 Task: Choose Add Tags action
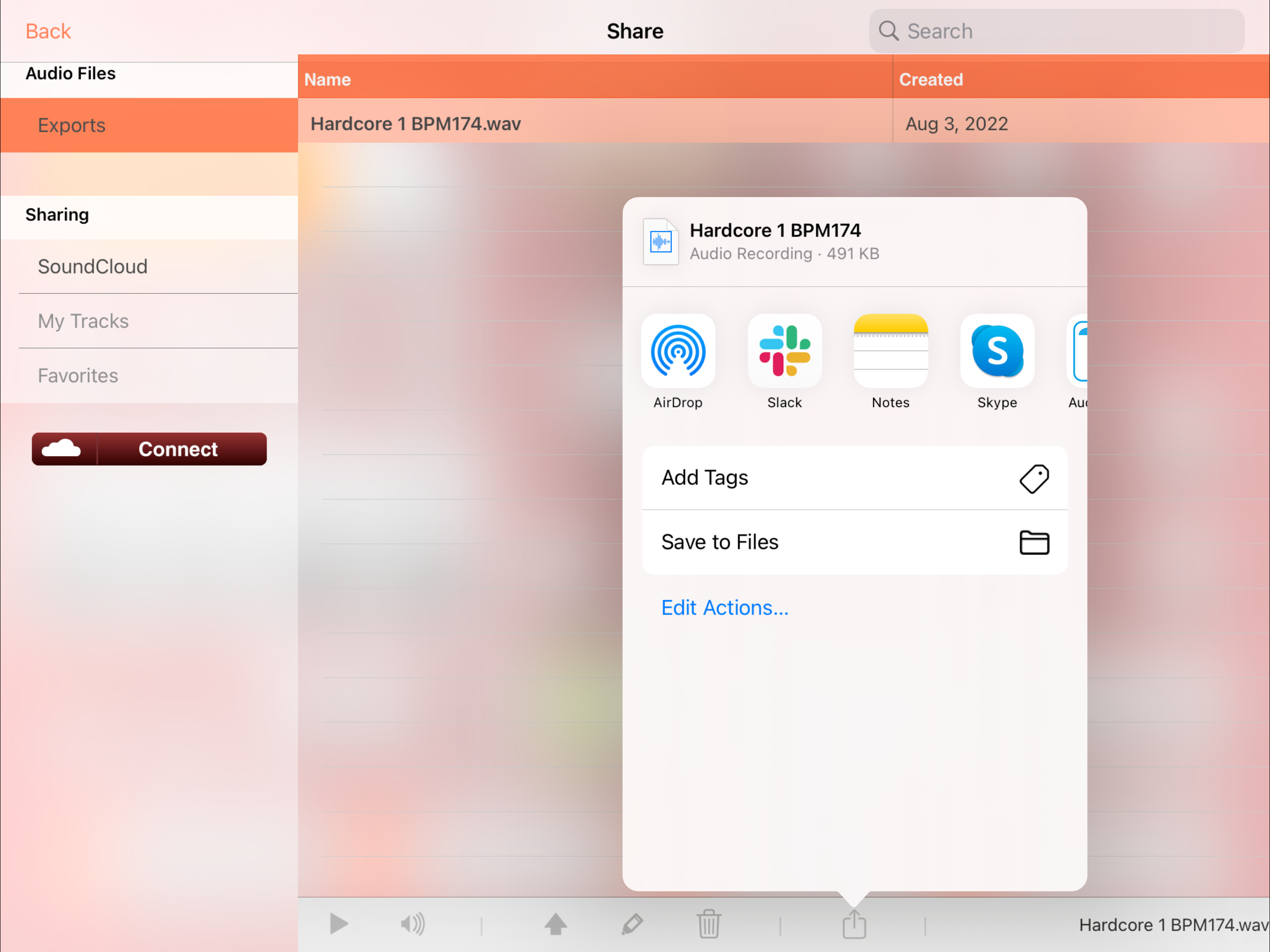click(855, 478)
